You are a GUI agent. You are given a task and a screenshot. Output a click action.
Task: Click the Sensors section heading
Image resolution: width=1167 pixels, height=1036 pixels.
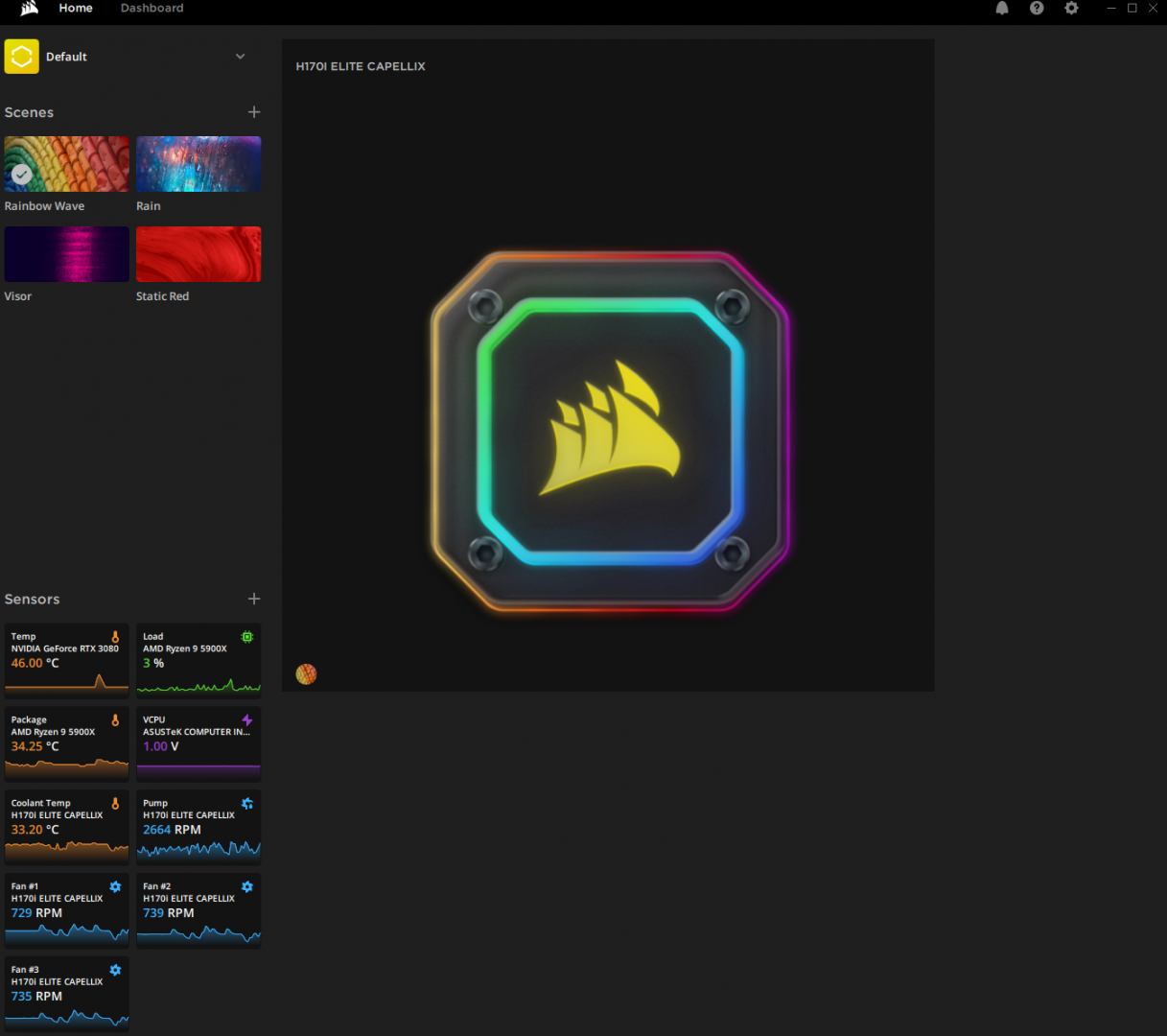[32, 599]
